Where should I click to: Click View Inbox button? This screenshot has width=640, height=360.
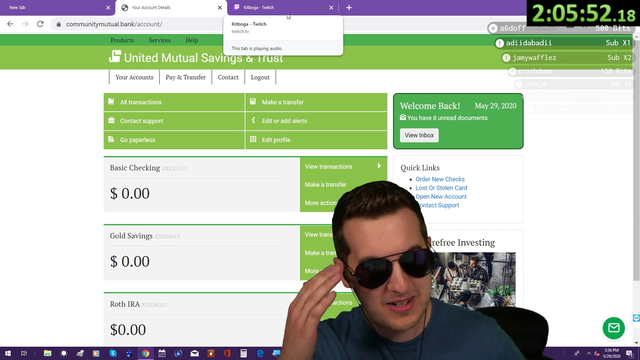(419, 135)
